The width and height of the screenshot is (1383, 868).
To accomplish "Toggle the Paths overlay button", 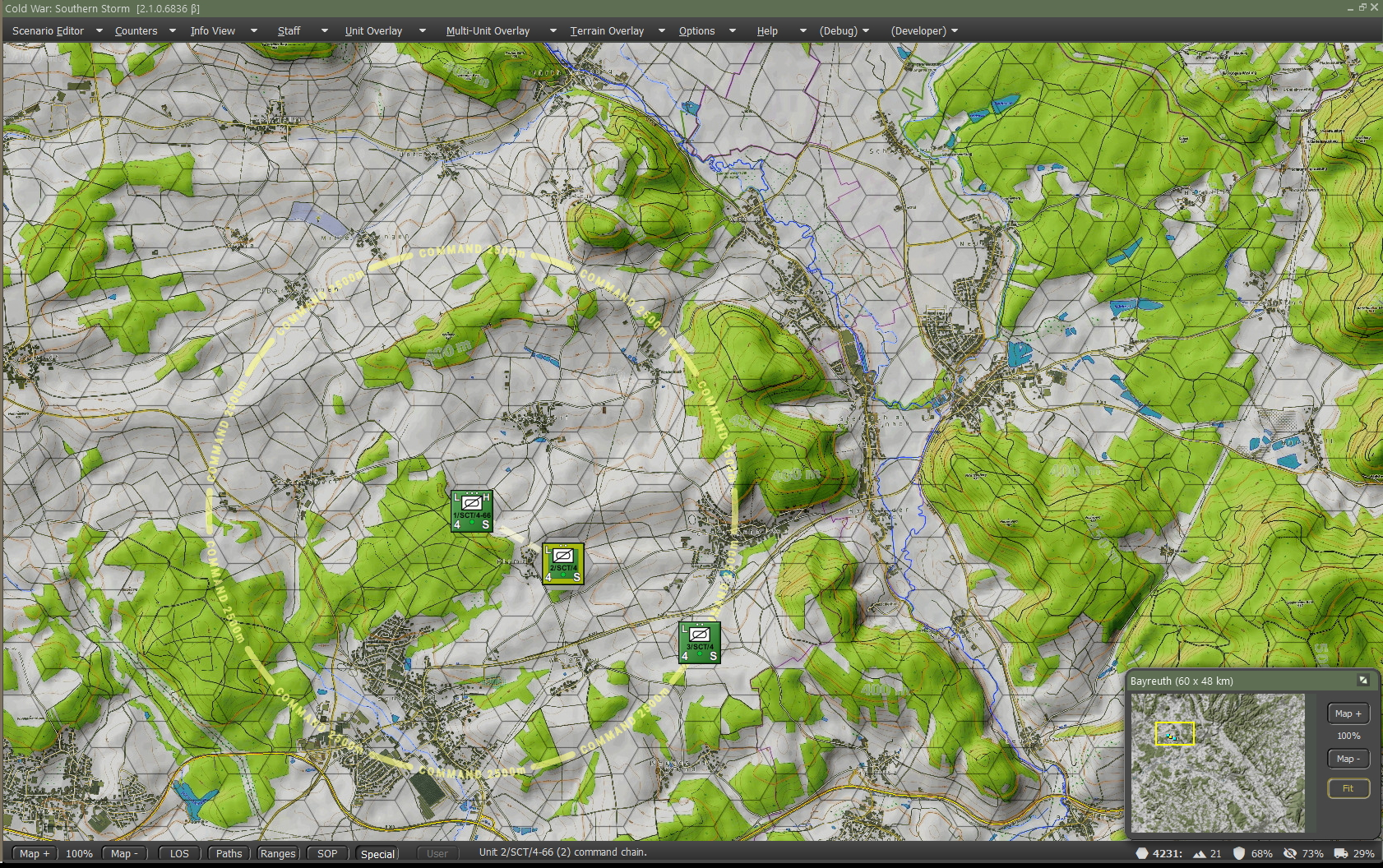I will coord(229,853).
